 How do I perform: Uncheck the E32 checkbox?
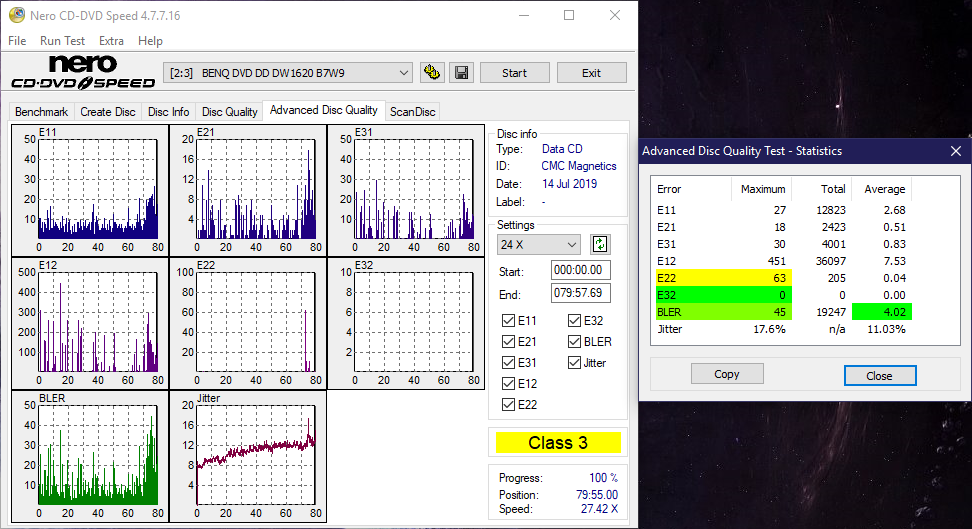tap(574, 321)
